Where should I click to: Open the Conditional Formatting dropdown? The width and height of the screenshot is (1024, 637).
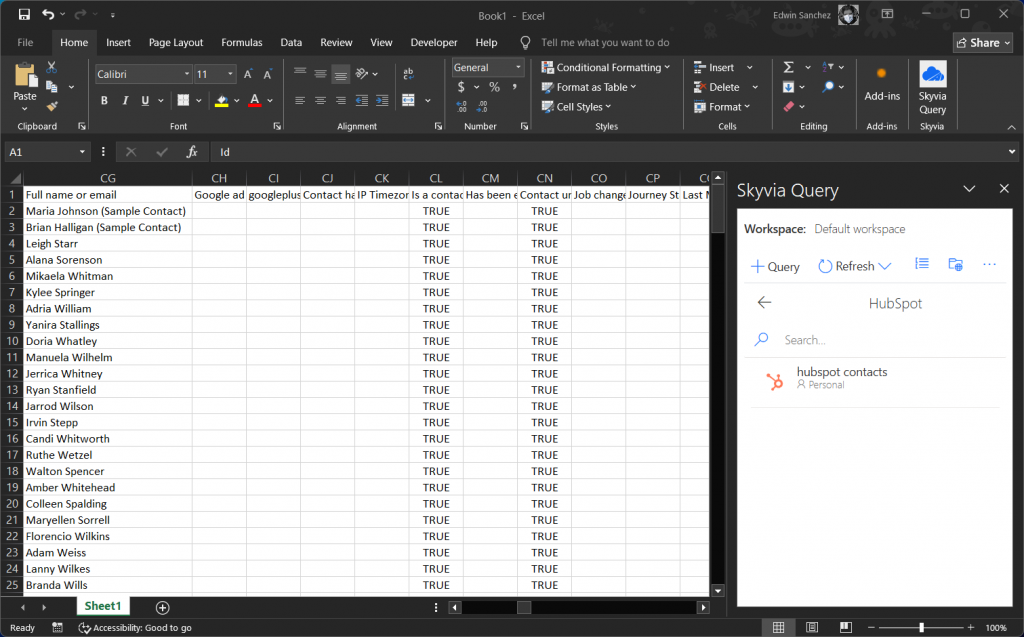click(605, 67)
